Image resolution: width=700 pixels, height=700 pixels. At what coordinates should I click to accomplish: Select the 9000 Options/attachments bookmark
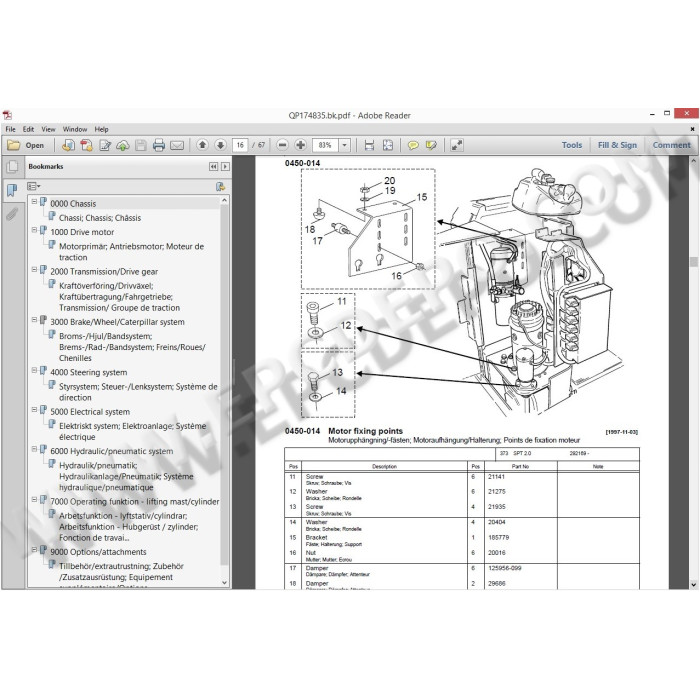coord(98,552)
